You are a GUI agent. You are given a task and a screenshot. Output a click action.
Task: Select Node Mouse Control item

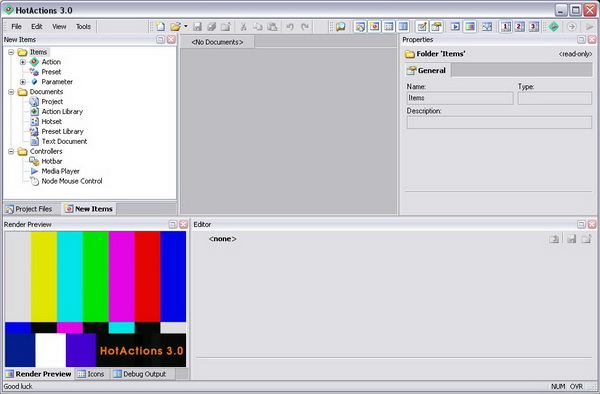72,181
